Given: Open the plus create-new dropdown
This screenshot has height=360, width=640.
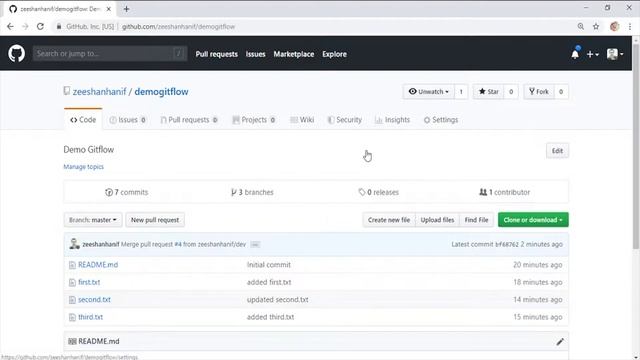Looking at the screenshot, I should [x=592, y=54].
